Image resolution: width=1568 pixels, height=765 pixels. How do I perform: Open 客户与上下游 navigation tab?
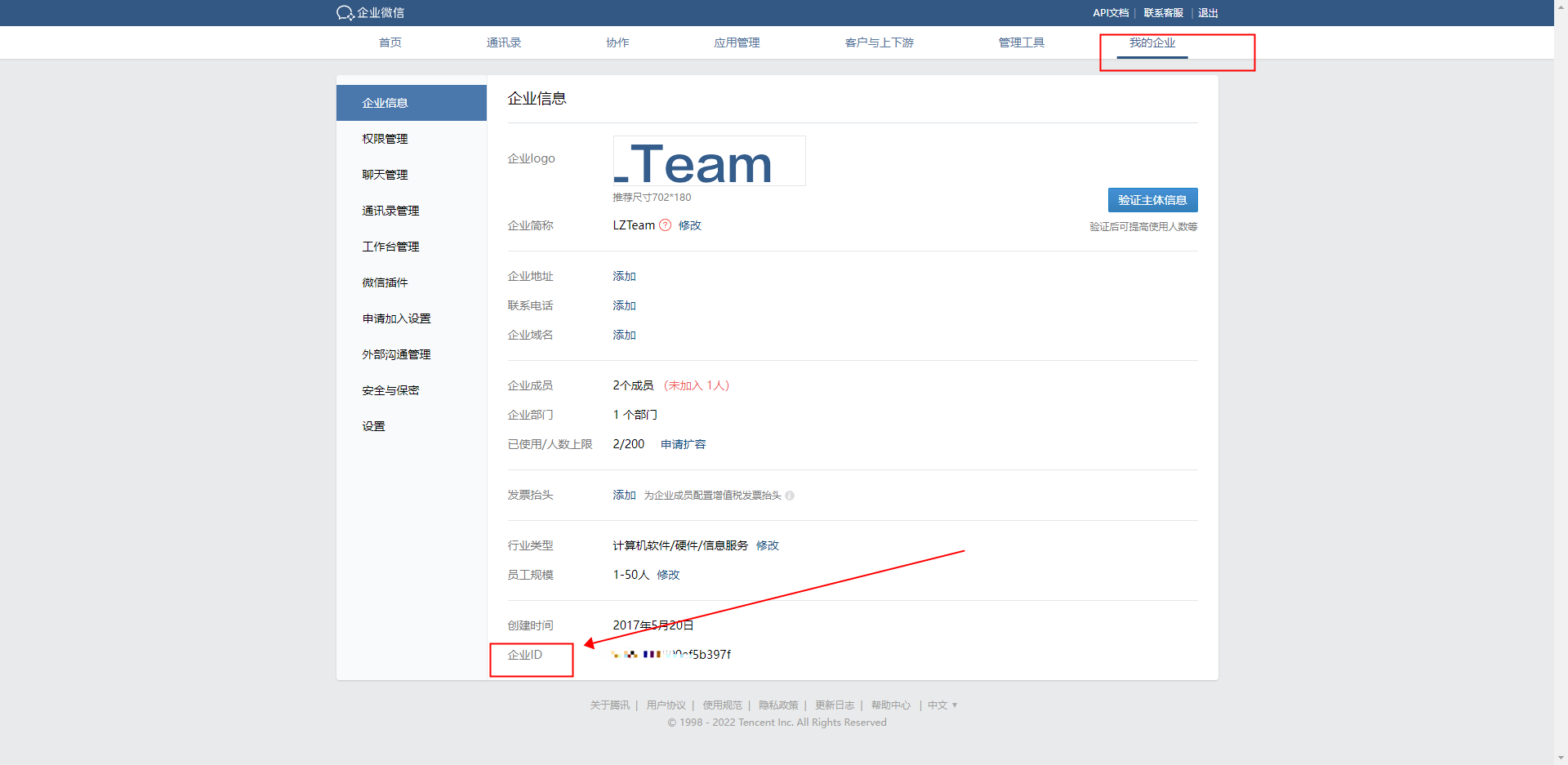point(879,43)
